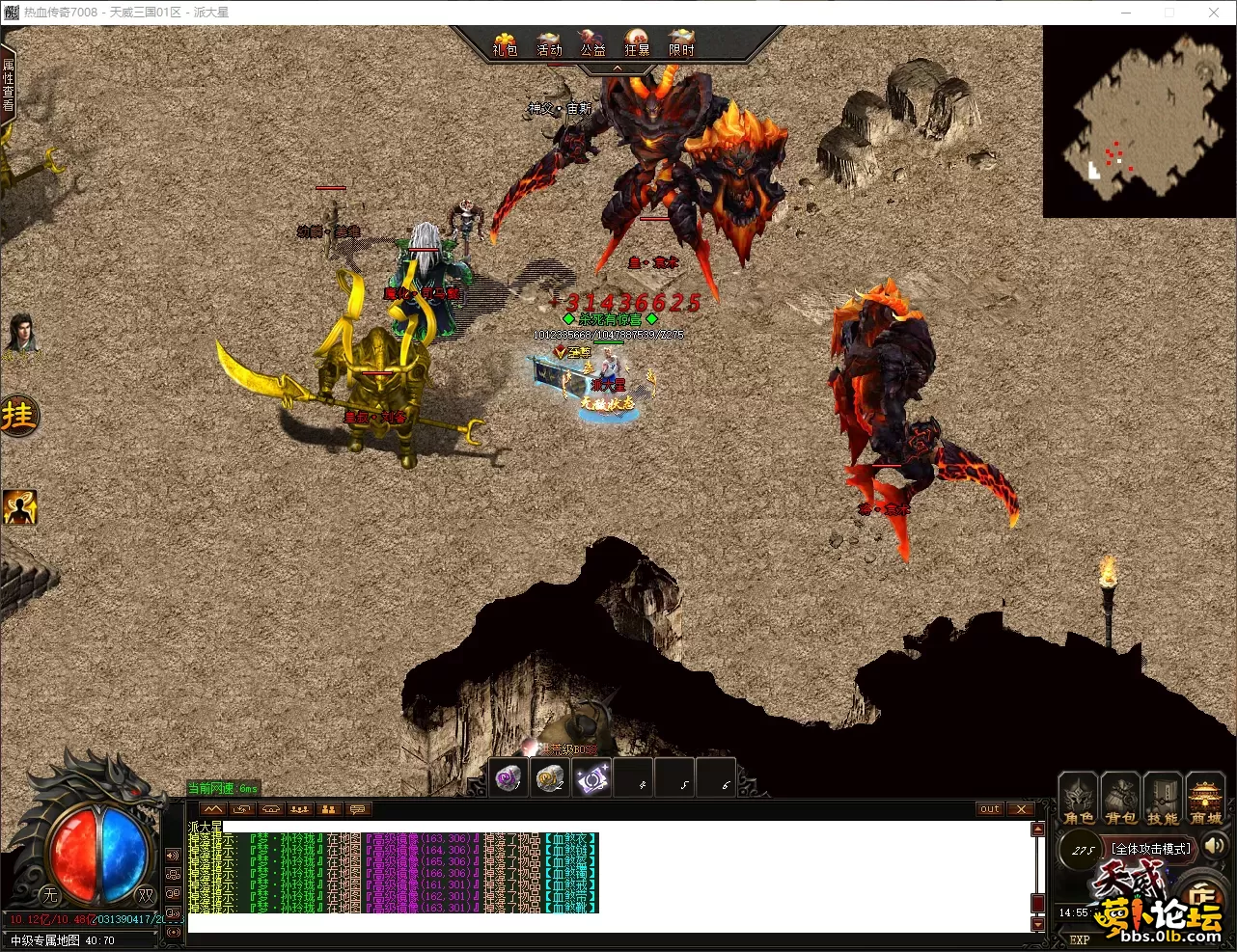Open the 角色 character panel
Viewport: 1237px width, 952px height.
tap(1079, 801)
